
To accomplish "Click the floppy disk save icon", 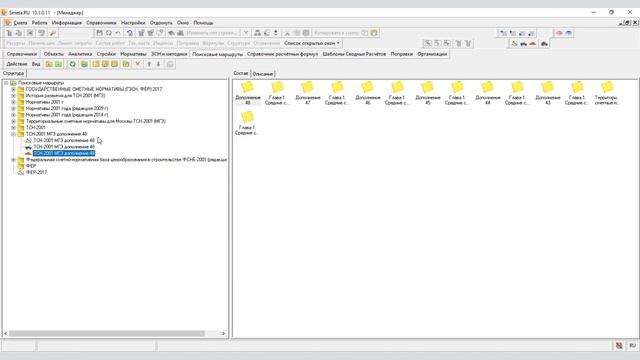I will (x=100, y=33).
